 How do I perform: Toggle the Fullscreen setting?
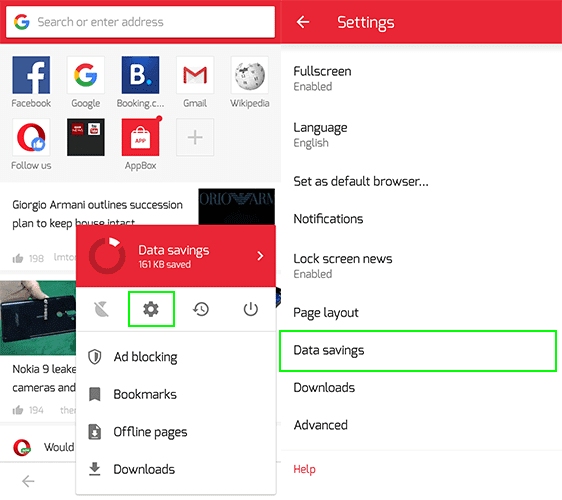tap(421, 78)
